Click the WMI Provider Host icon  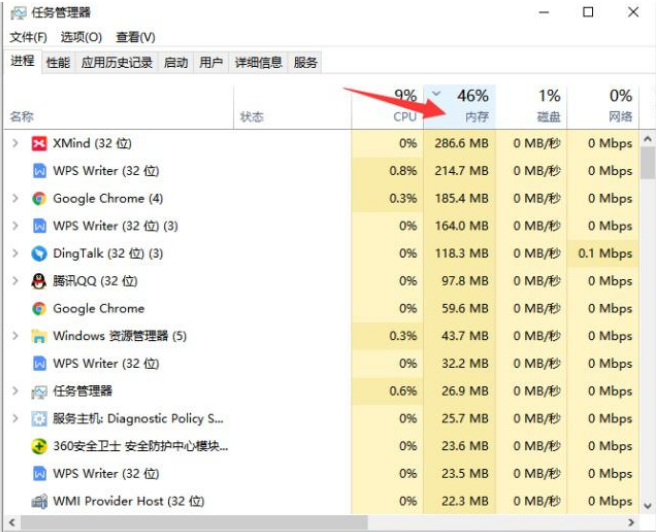pyautogui.click(x=39, y=501)
